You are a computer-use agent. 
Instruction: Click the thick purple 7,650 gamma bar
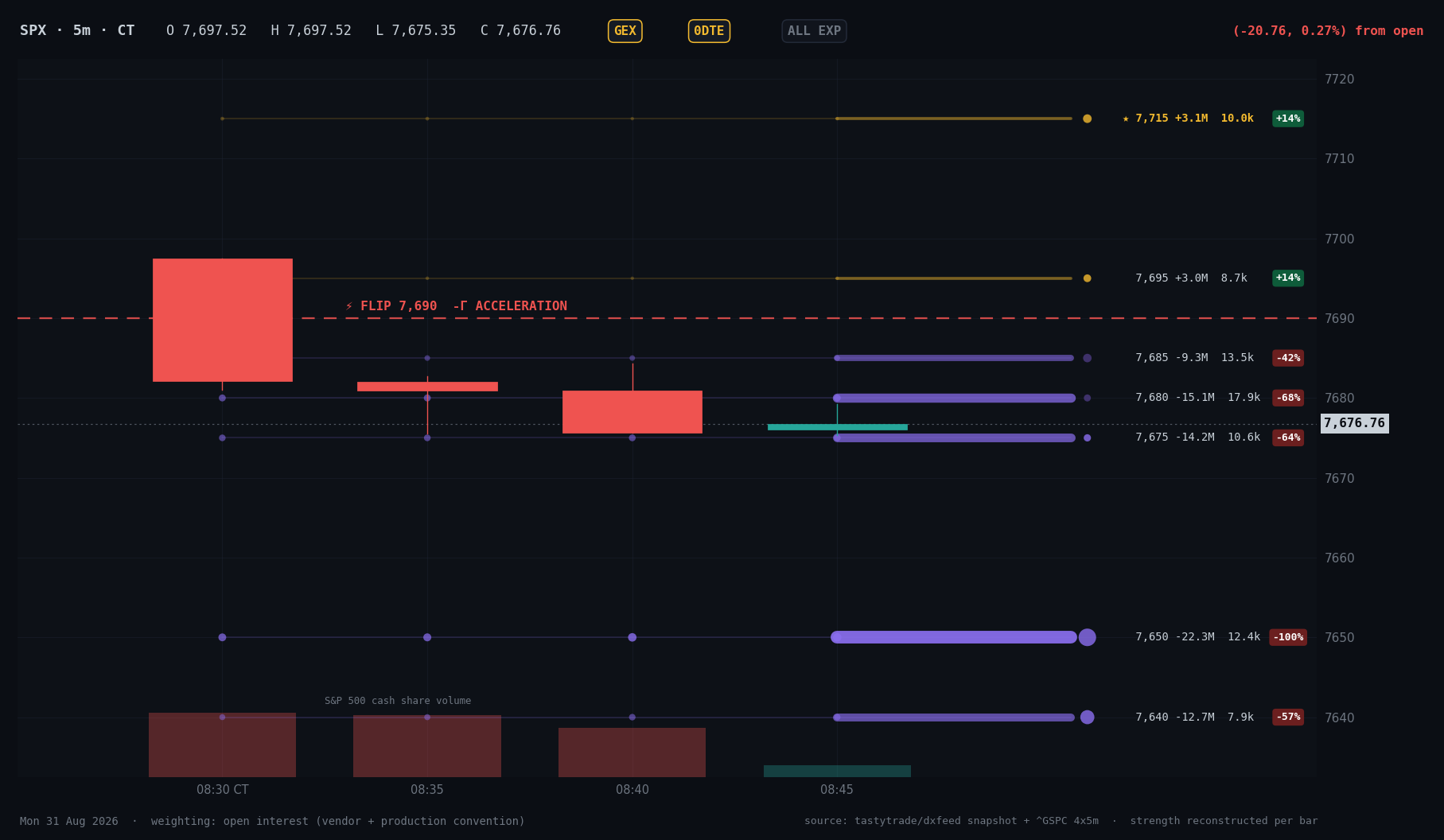point(954,637)
